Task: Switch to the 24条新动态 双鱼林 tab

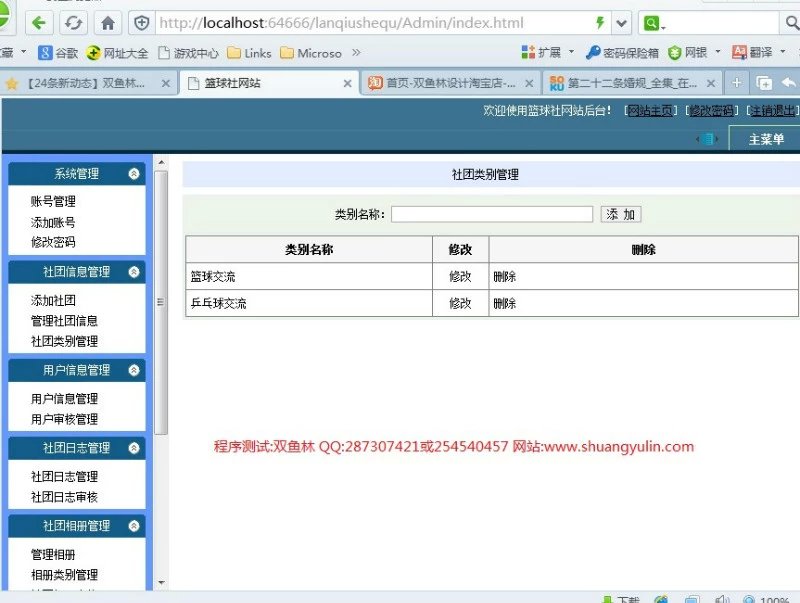Action: pyautogui.click(x=87, y=83)
